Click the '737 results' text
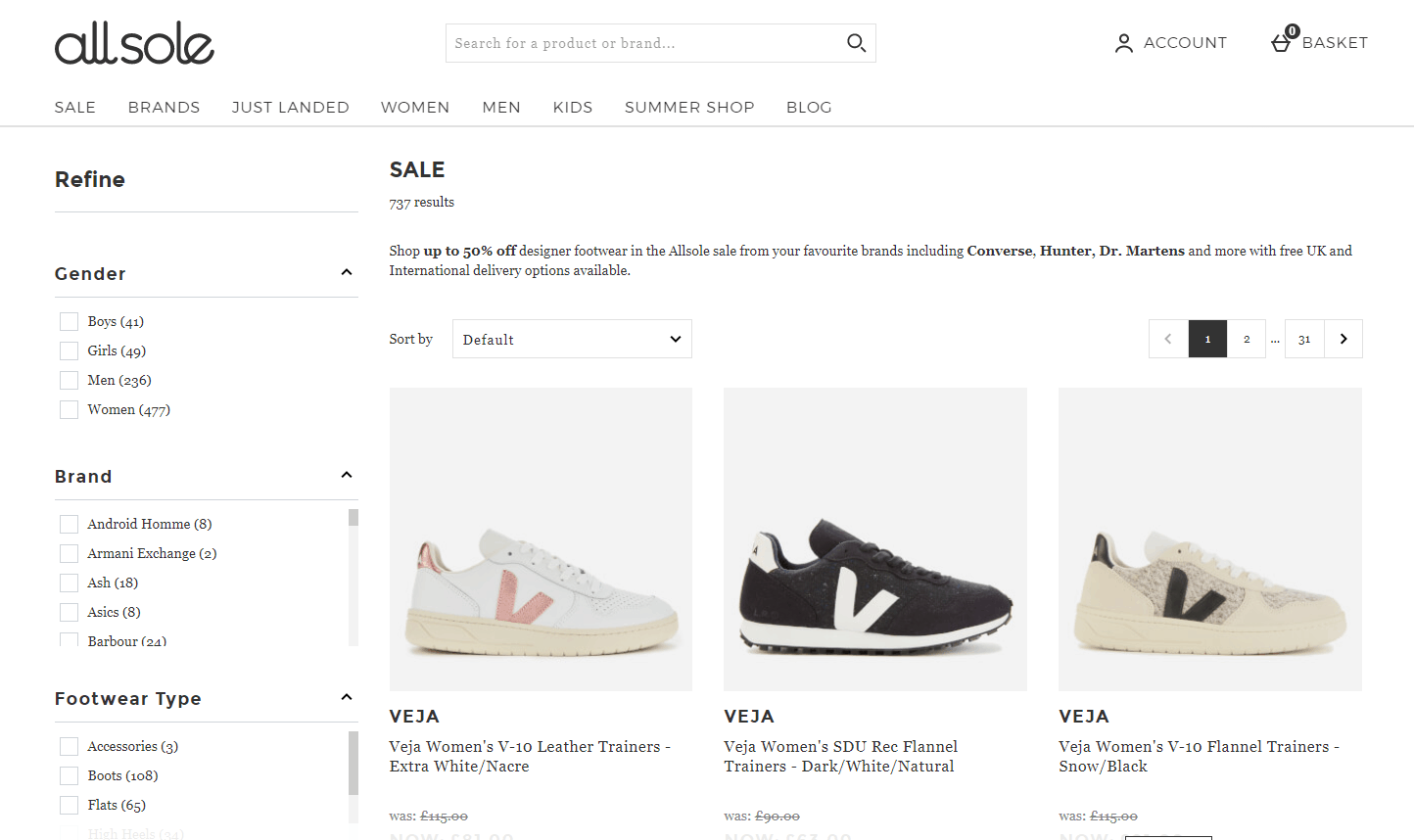The image size is (1414, 840). 422,203
